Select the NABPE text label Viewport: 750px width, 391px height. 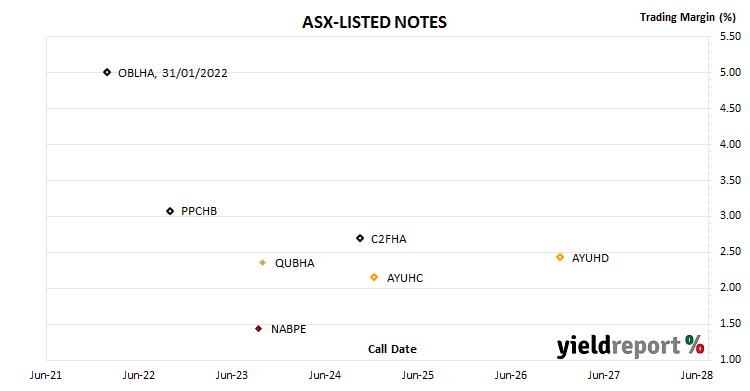pyautogui.click(x=288, y=329)
